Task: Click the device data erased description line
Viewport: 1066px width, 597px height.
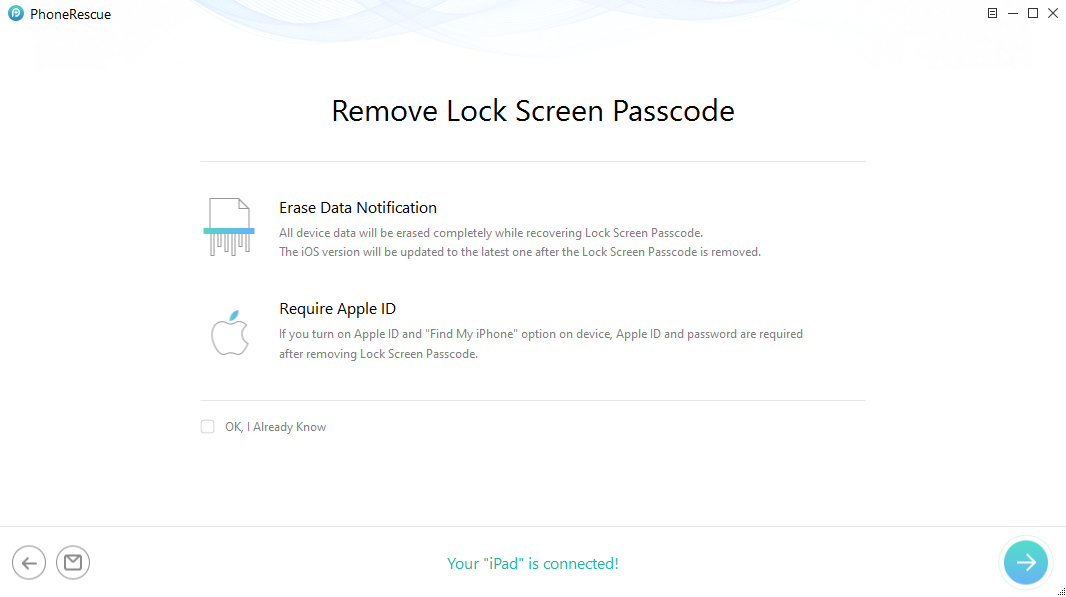Action: click(491, 233)
